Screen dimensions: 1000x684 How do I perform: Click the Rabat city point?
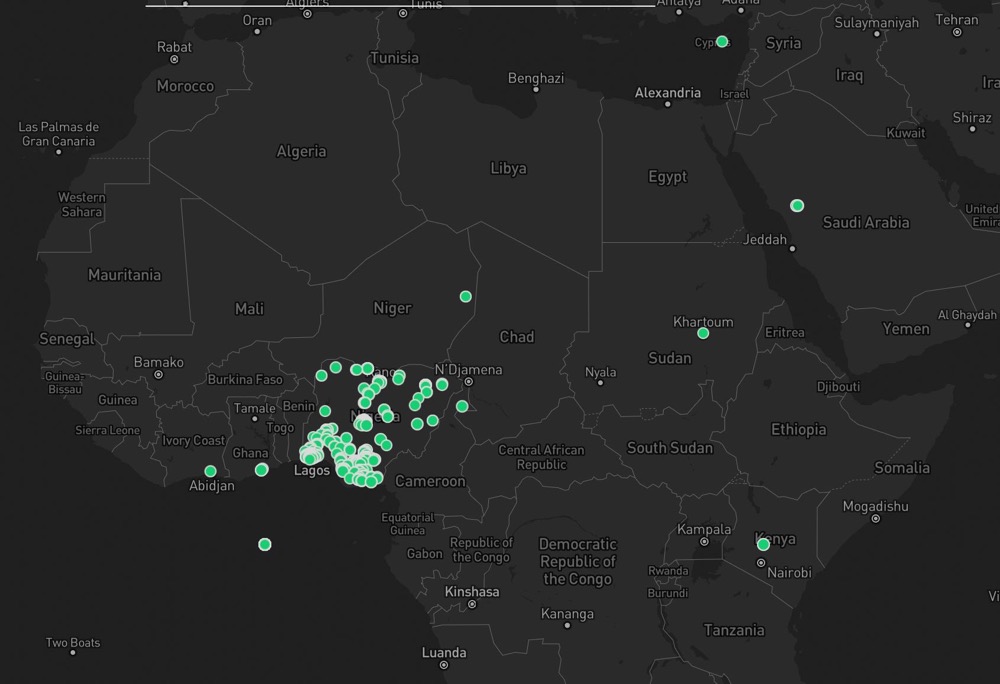coord(174,59)
